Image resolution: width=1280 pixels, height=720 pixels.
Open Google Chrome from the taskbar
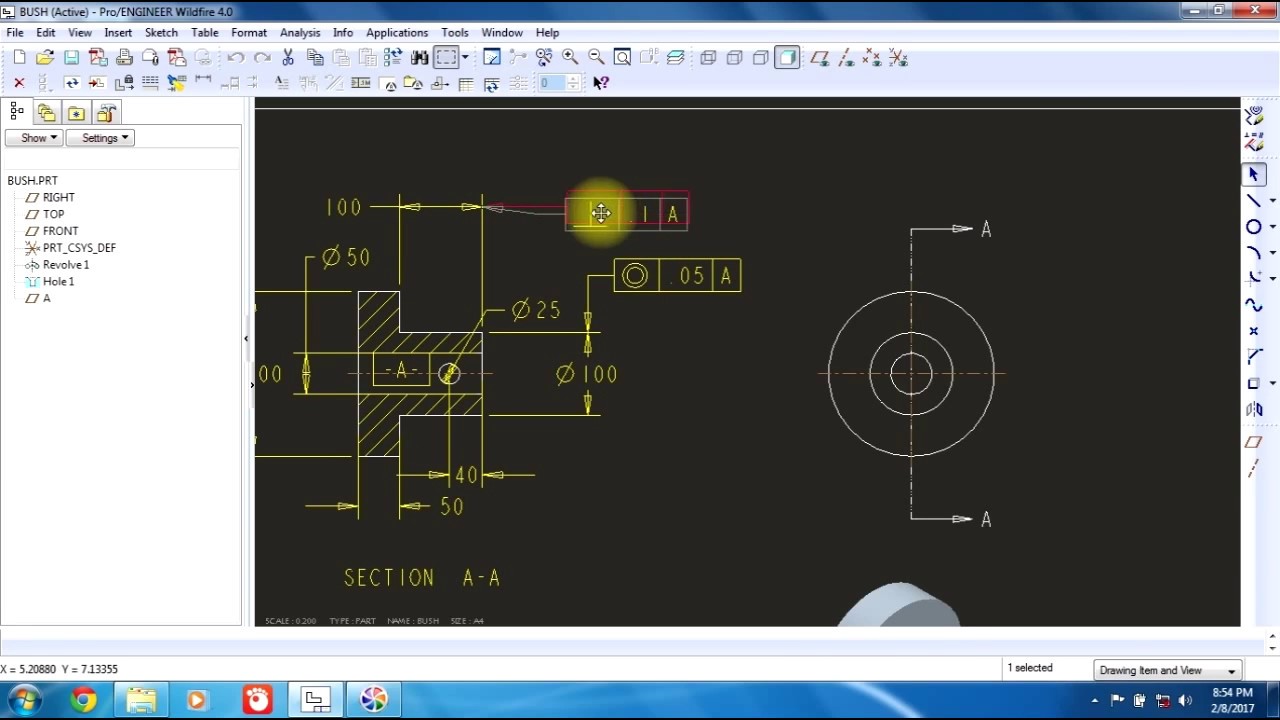tap(84, 700)
